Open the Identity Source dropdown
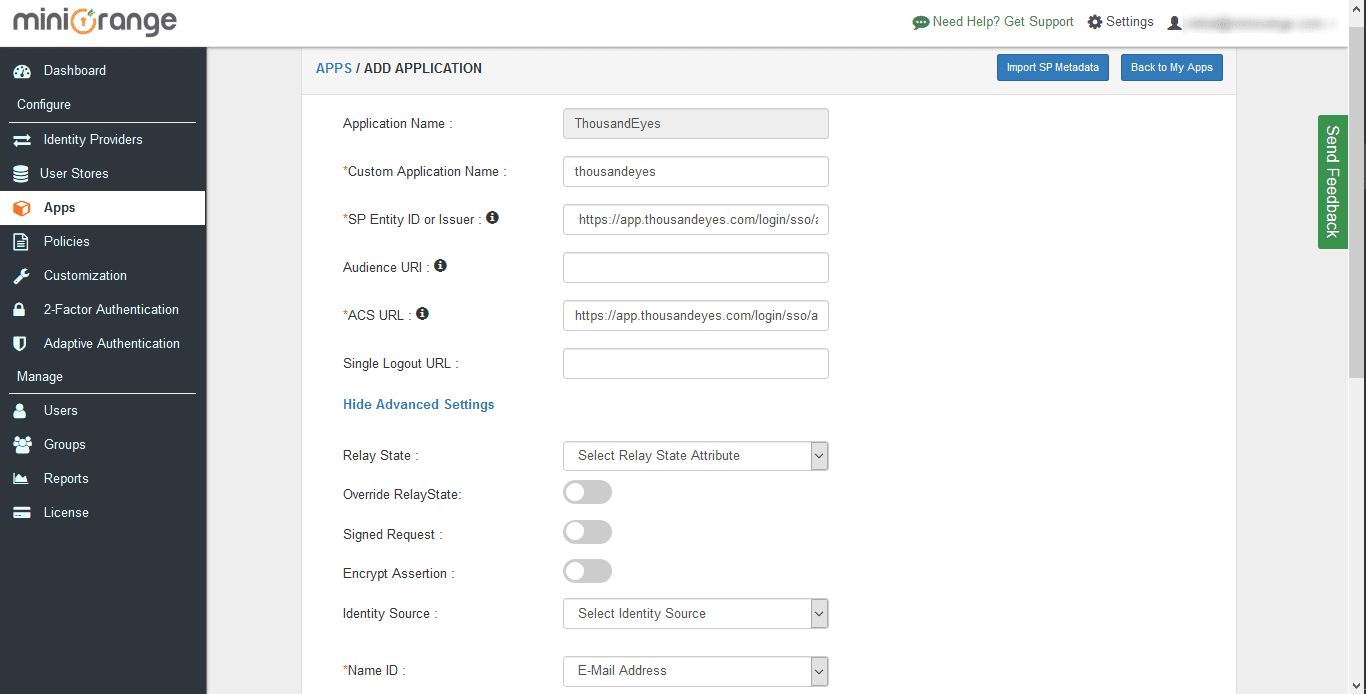 click(x=696, y=614)
